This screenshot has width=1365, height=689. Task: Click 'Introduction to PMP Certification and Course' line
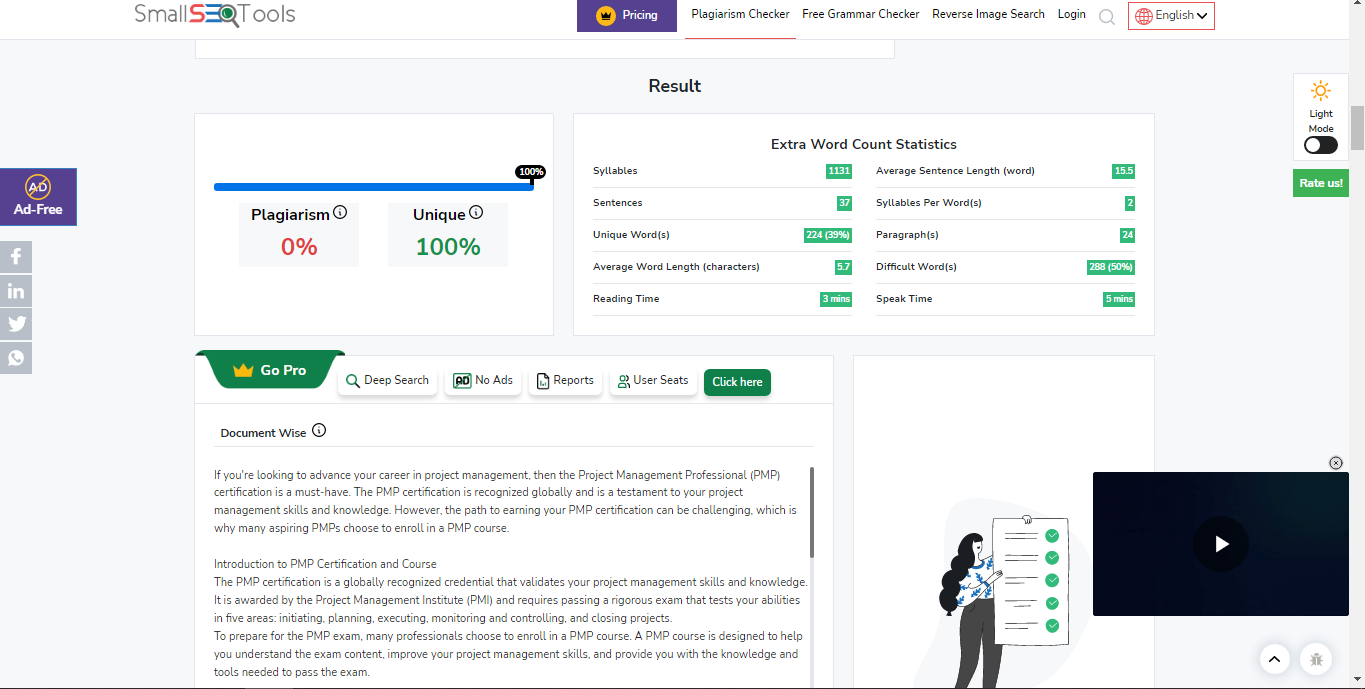pos(325,564)
